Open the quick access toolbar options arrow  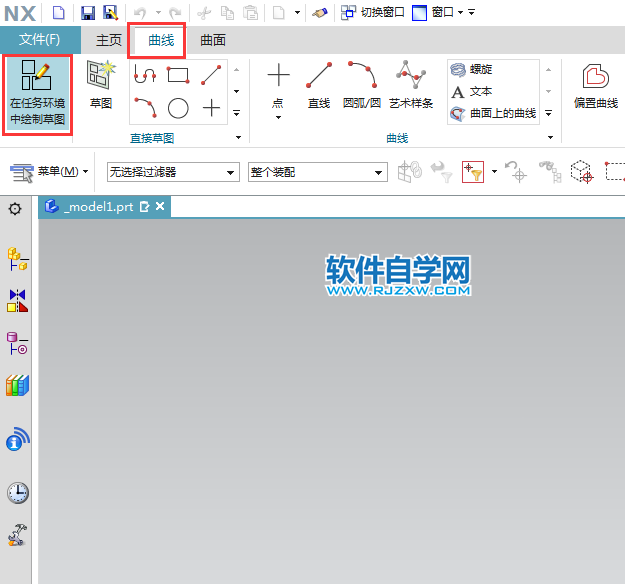pyautogui.click(x=472, y=13)
